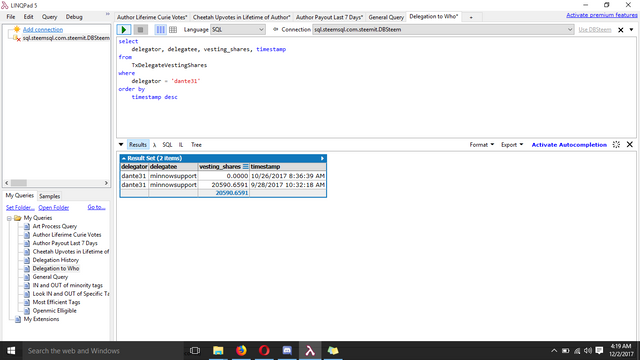The image size is (640, 360).
Task: Click the vesting_shares column chart icon
Action: tap(245, 167)
